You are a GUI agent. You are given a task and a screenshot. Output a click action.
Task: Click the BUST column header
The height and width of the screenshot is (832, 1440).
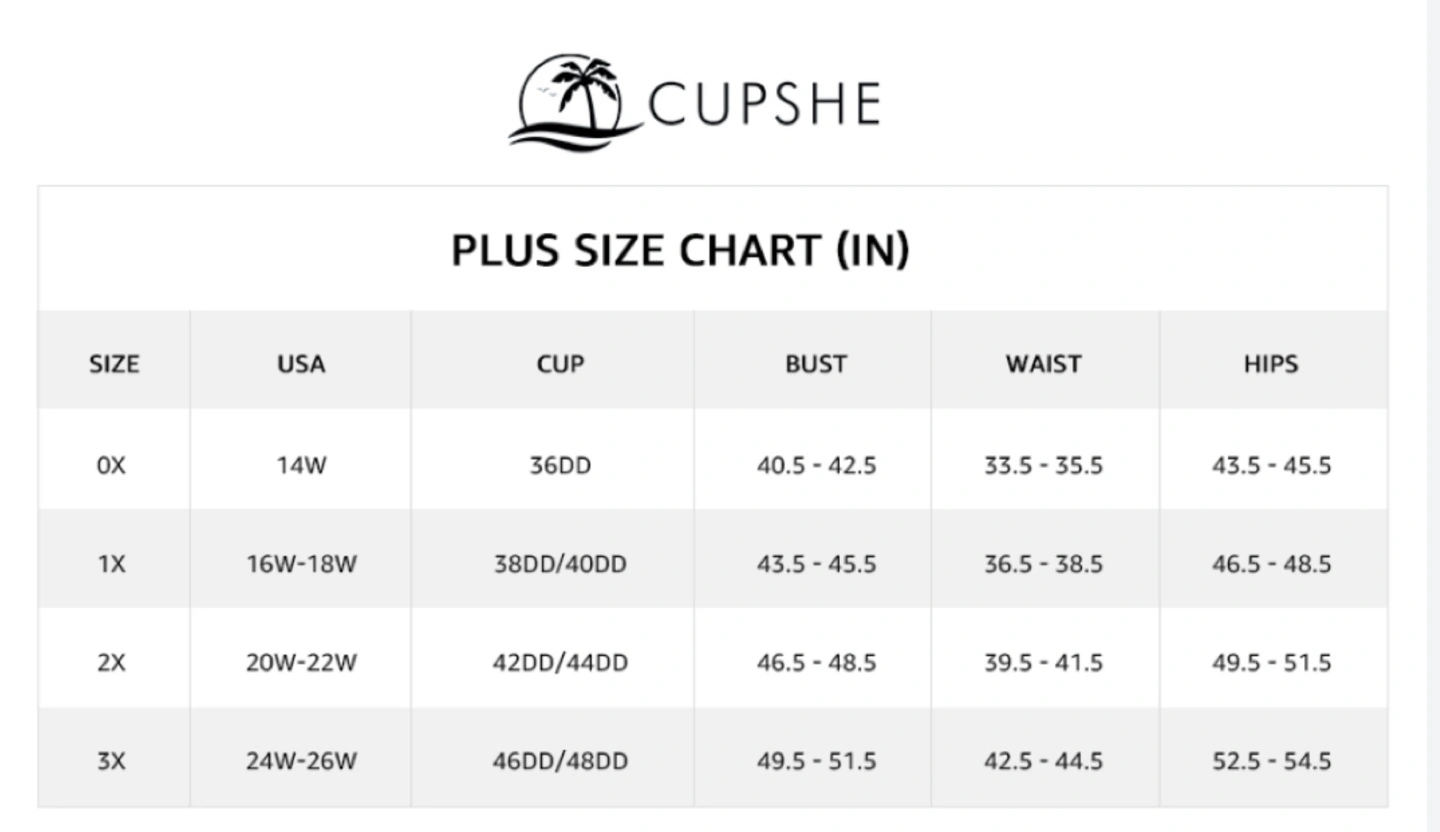(816, 364)
